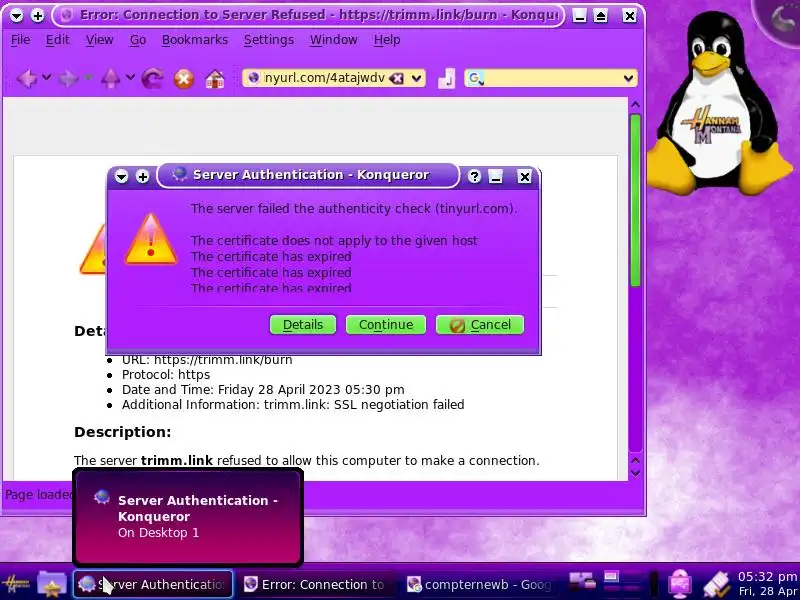Click the SSL negotiation failed information line
The width and height of the screenshot is (800, 600).
pyautogui.click(x=293, y=405)
